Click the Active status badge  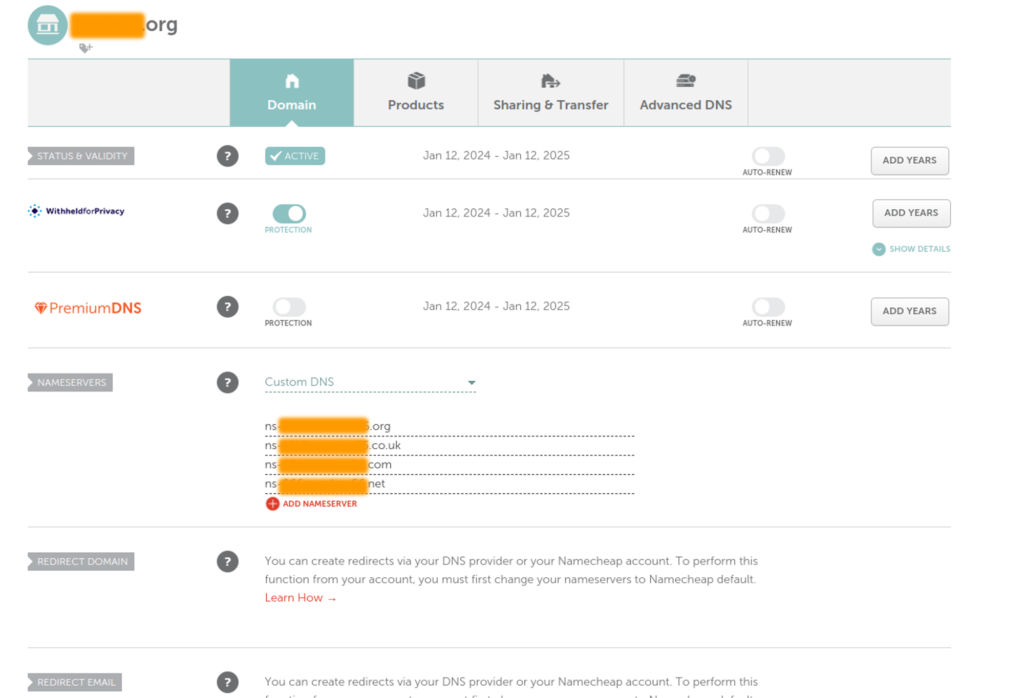tap(294, 156)
